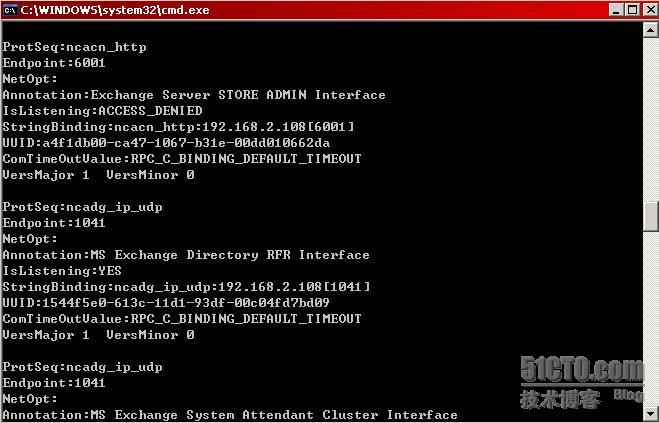Maximize the command prompt window

coord(633,10)
